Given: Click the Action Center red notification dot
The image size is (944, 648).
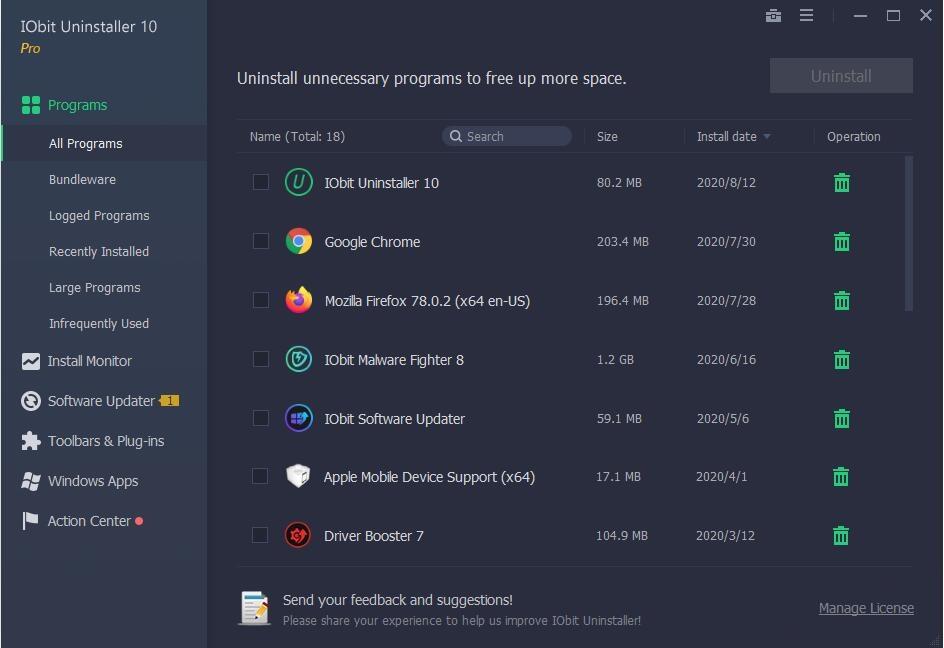Looking at the screenshot, I should coord(139,521).
